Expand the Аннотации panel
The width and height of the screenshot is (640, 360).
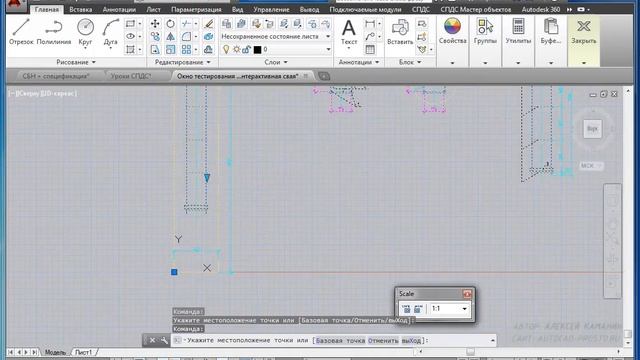[359, 62]
